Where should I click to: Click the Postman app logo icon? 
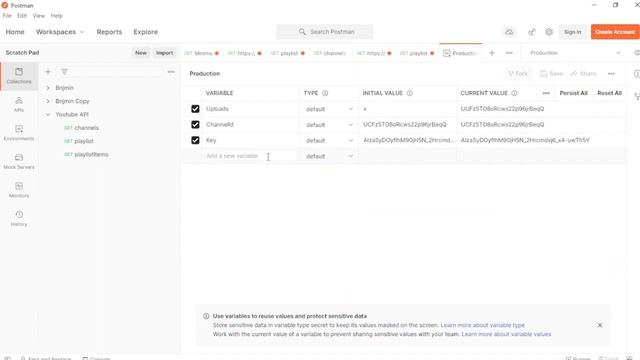point(4,5)
